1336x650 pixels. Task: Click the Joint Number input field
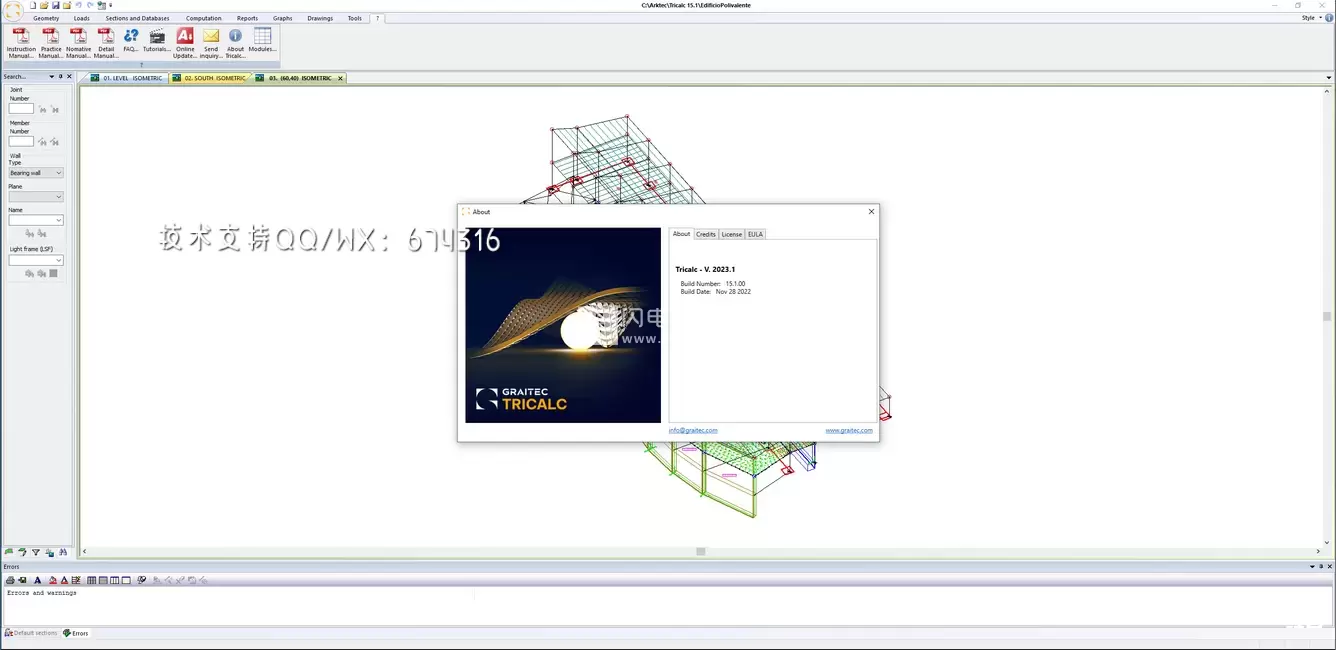pos(21,109)
